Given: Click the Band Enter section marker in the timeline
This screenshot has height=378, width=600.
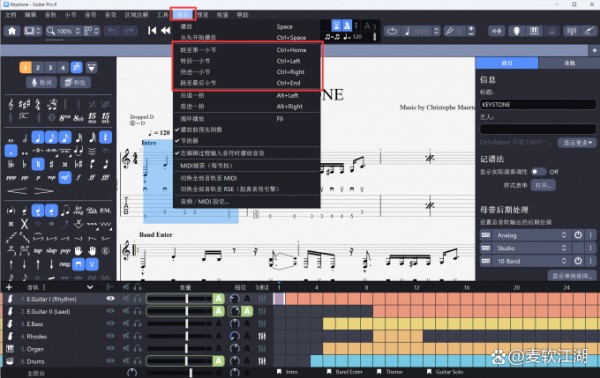Looking at the screenshot, I should (344, 371).
